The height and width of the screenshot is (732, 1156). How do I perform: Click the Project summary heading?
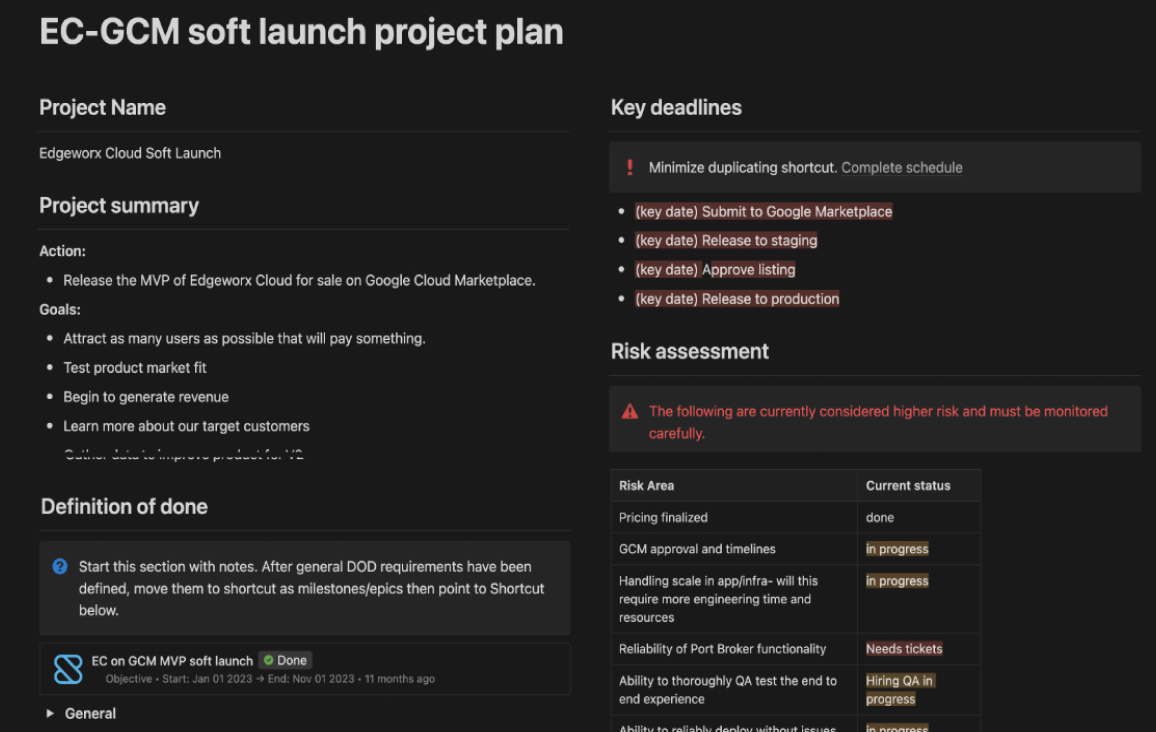pos(119,206)
